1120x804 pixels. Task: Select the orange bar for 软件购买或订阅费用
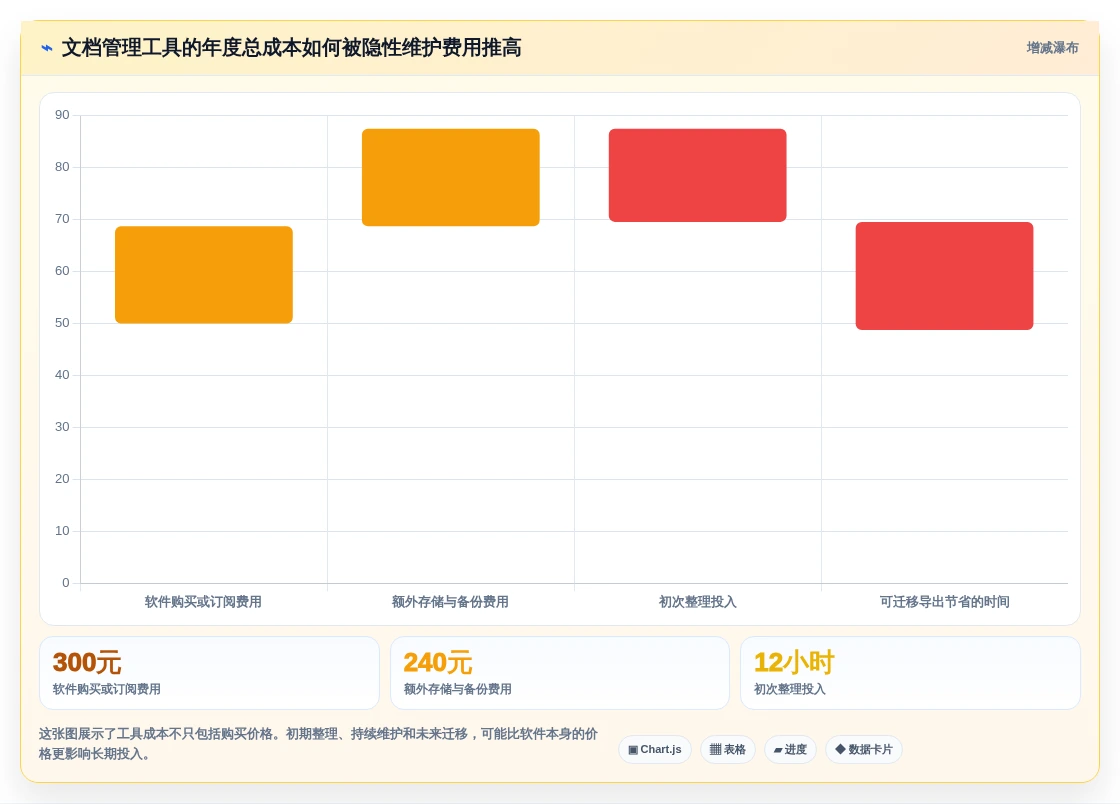(x=204, y=275)
